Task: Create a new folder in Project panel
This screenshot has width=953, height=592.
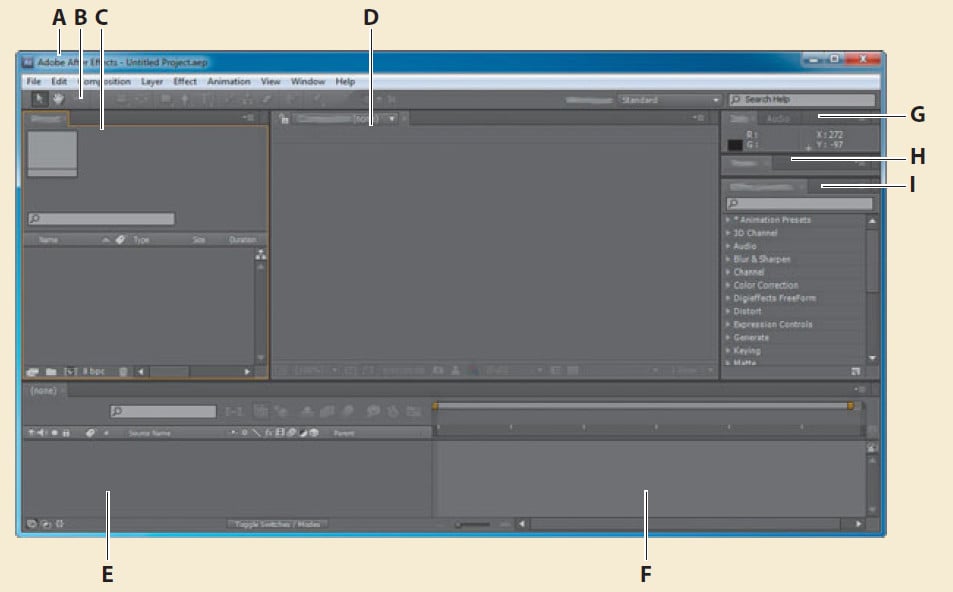Action: coord(51,371)
